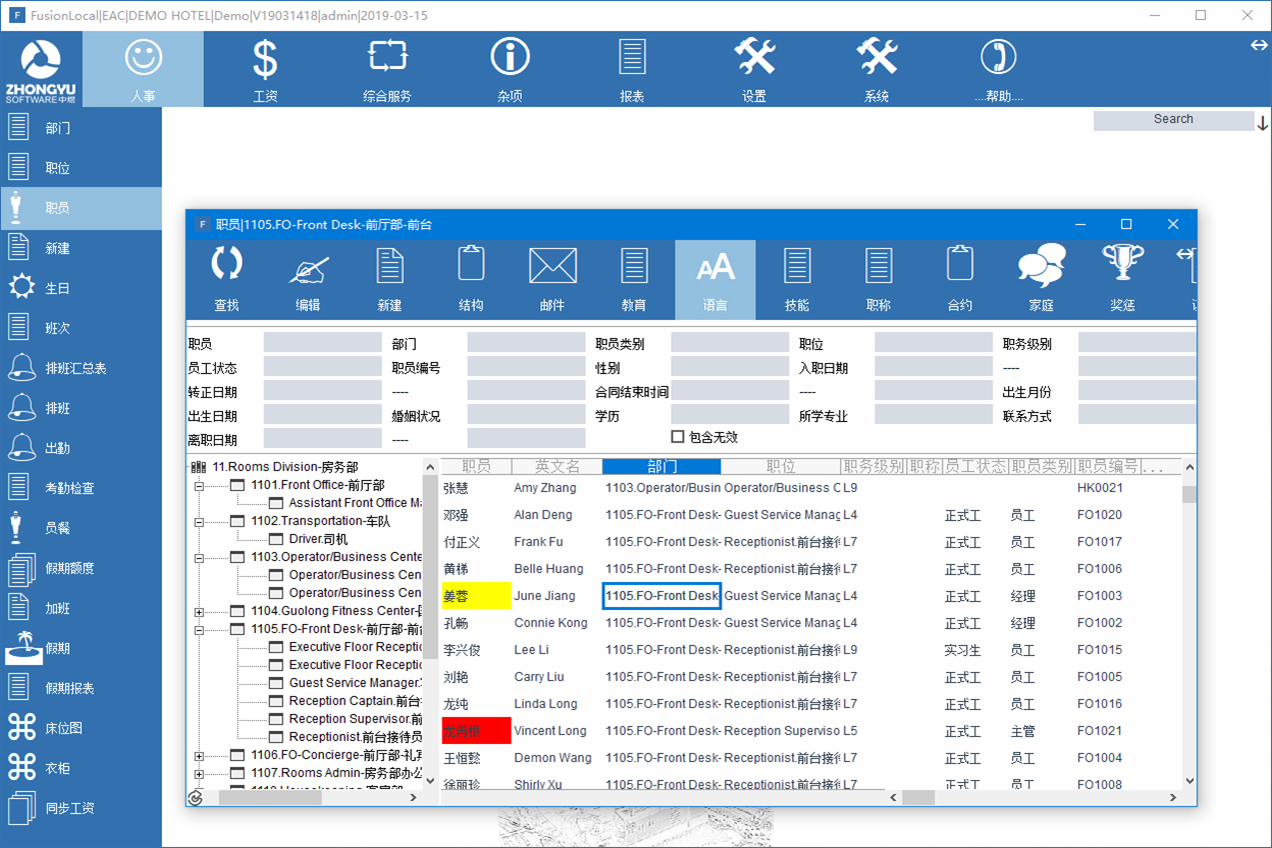Select the yellow highlighted 姜蓉 cell
Viewport: 1272px width, 848px height.
click(476, 596)
